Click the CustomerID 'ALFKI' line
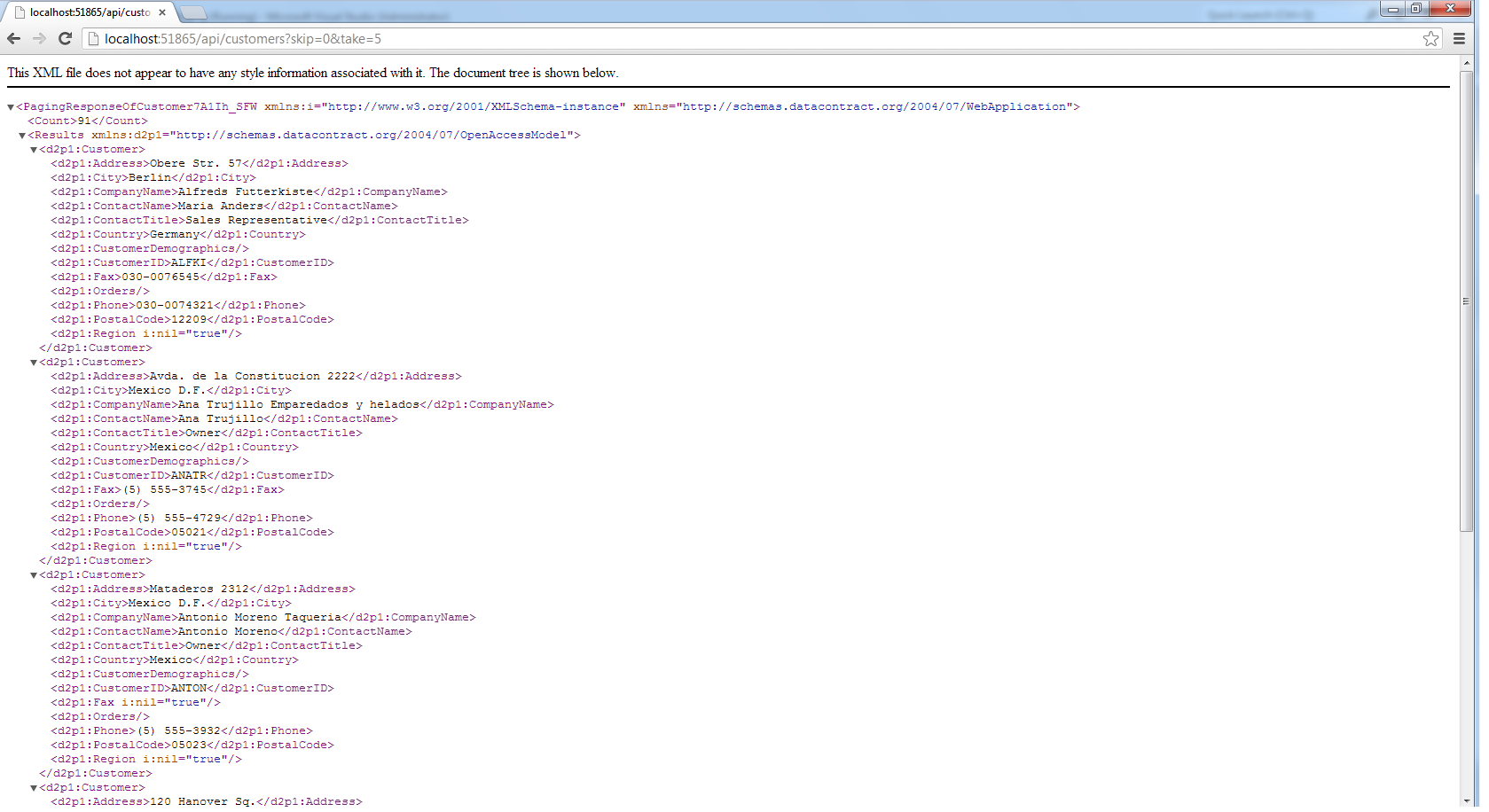Screen dimensions: 1489x812 point(192,263)
